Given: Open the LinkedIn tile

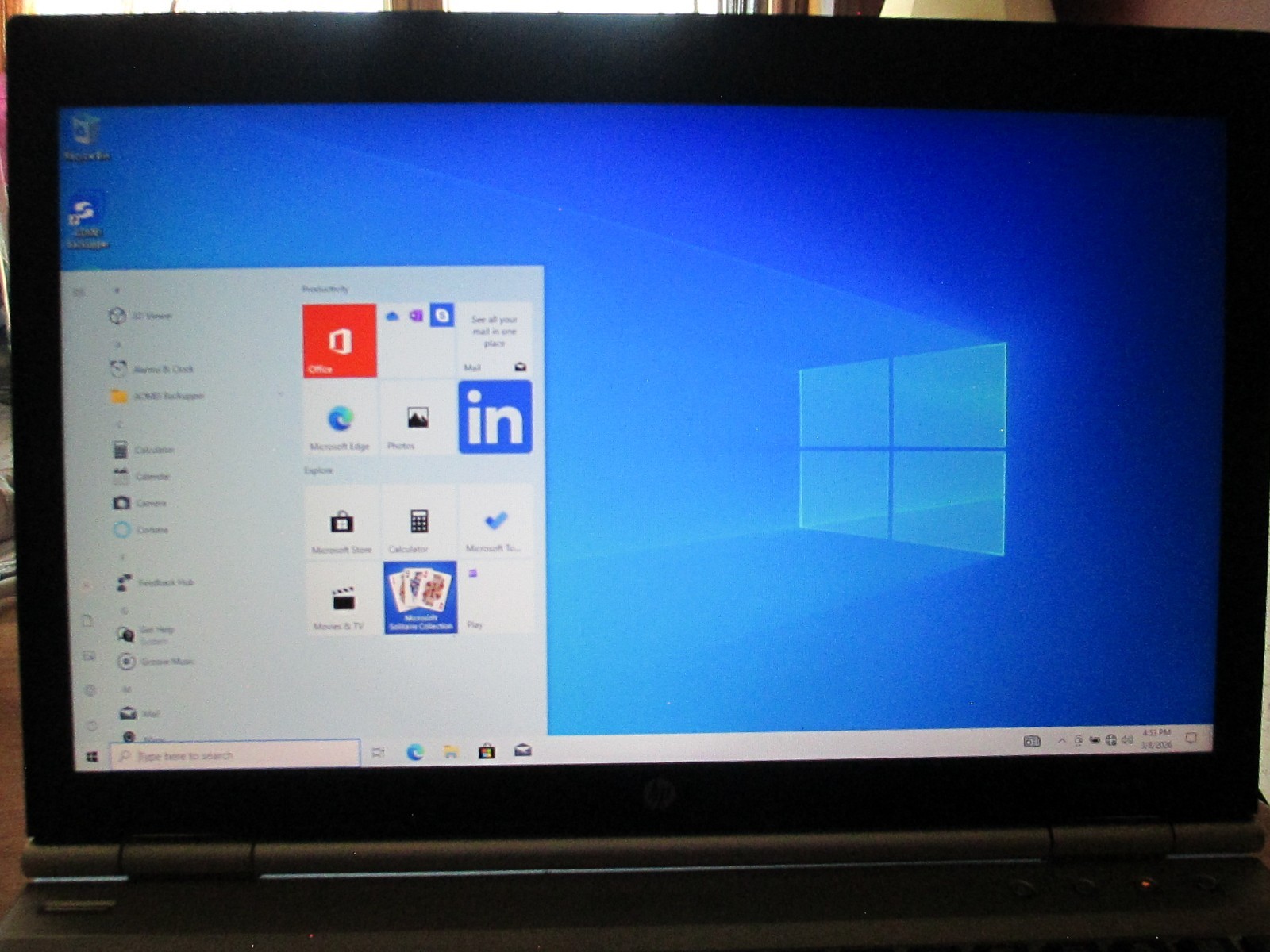Looking at the screenshot, I should tap(495, 417).
